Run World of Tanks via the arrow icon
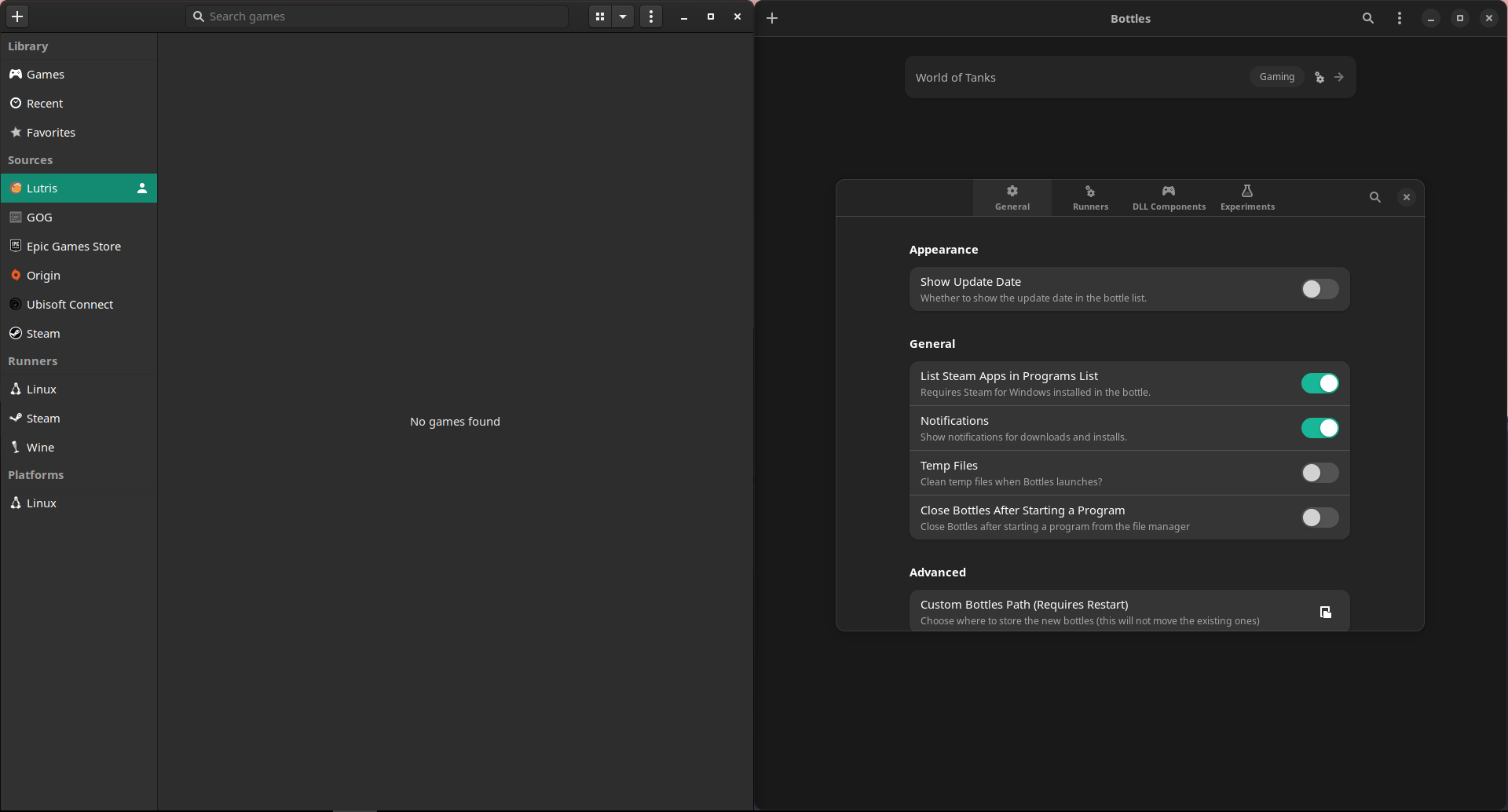Viewport: 1508px width, 812px height. tap(1339, 77)
